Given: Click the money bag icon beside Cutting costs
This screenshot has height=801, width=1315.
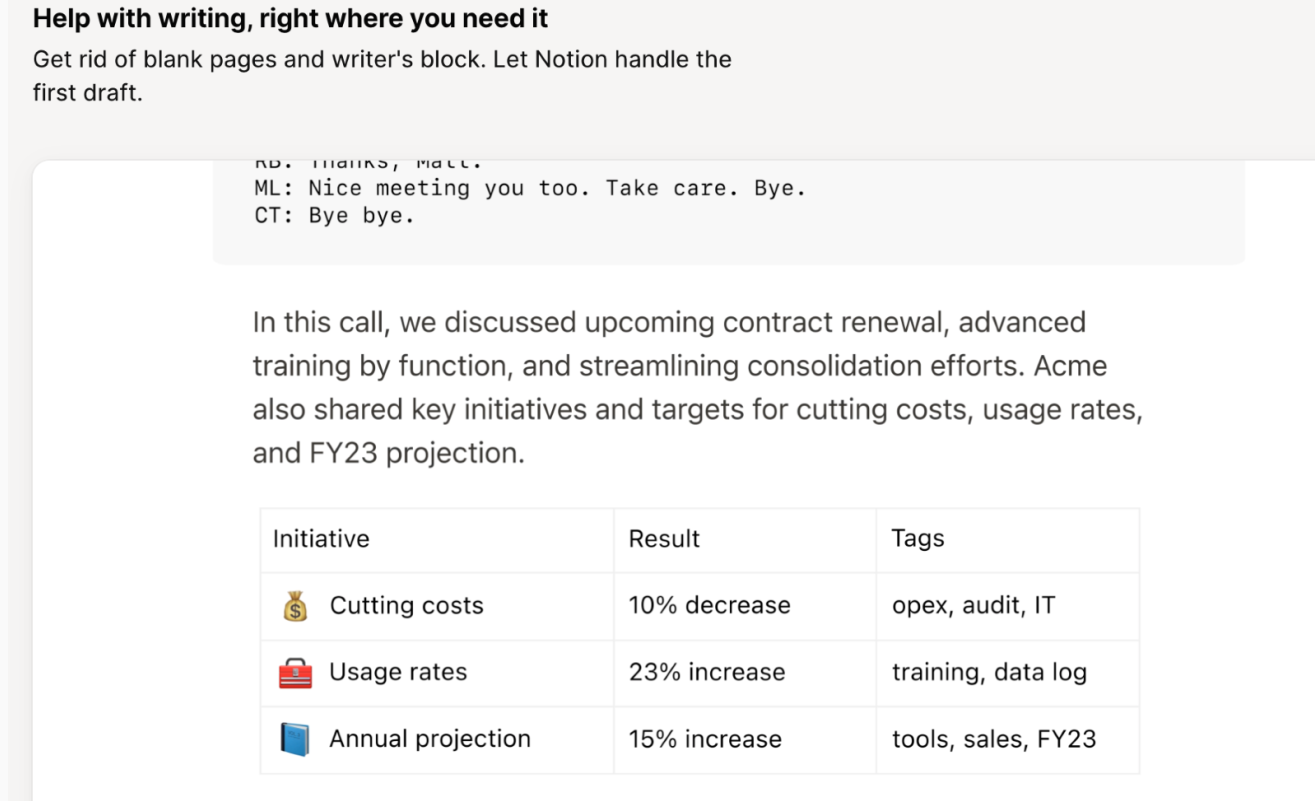Looking at the screenshot, I should pos(295,606).
